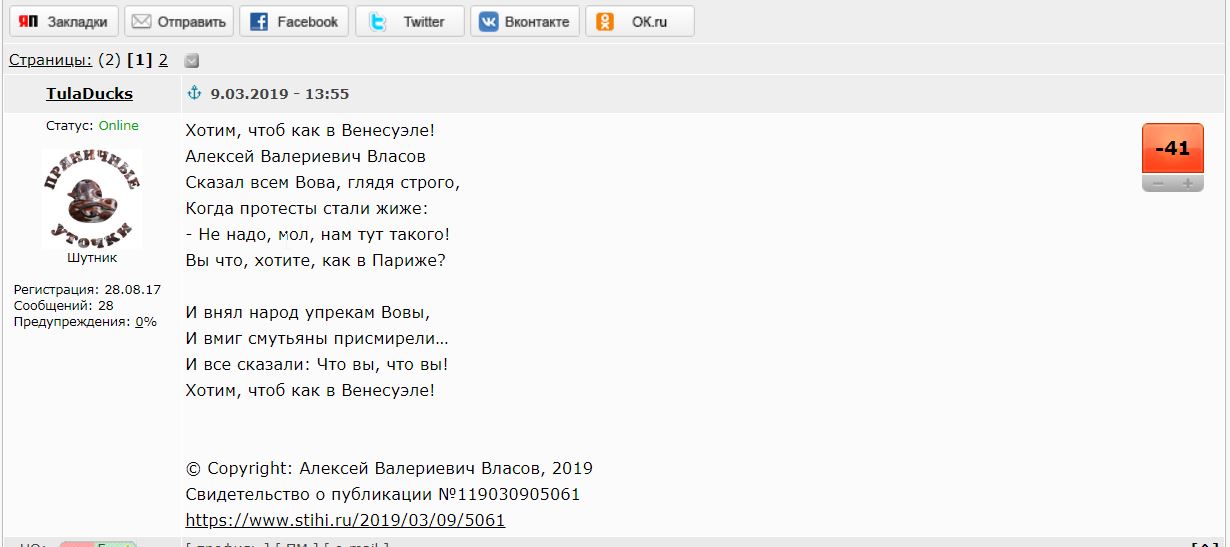The height and width of the screenshot is (547, 1230).
Task: Share the post on Twitter
Action: click(410, 22)
